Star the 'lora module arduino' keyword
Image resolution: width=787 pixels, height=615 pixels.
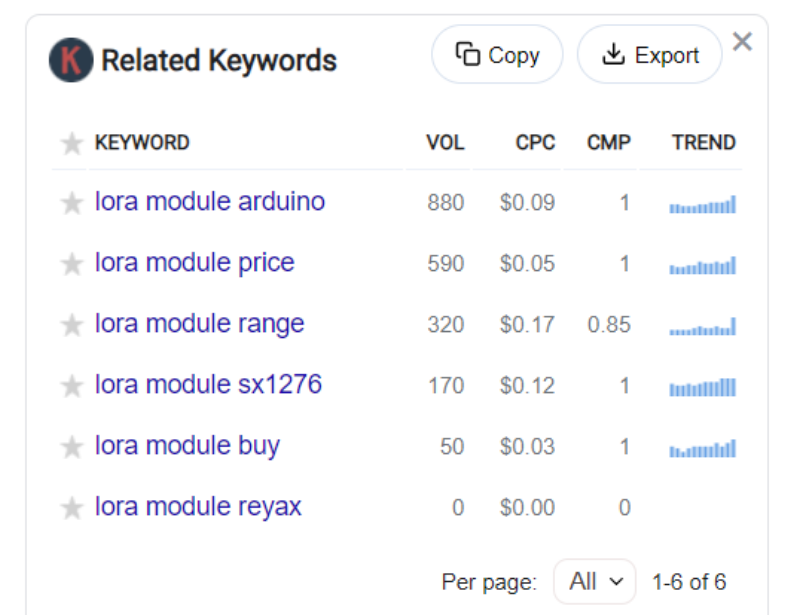71,203
